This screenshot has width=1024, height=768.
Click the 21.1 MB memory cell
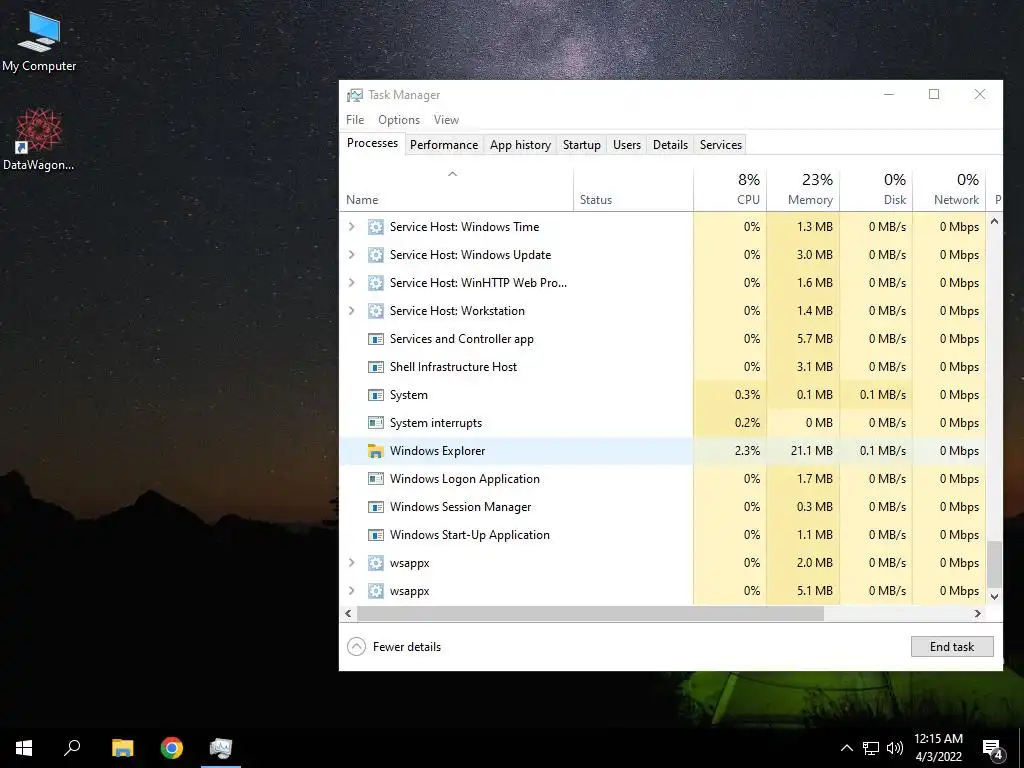[803, 451]
